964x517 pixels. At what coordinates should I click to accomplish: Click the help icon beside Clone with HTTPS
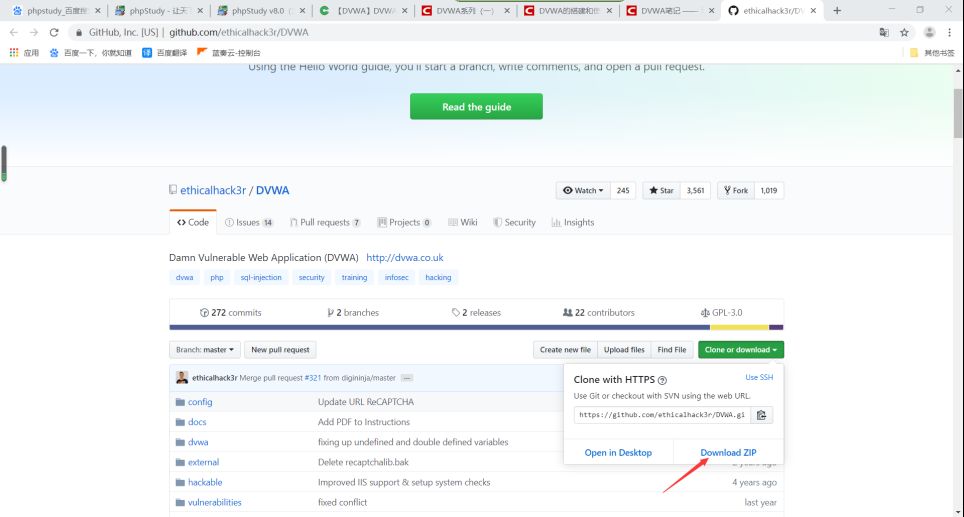point(662,381)
